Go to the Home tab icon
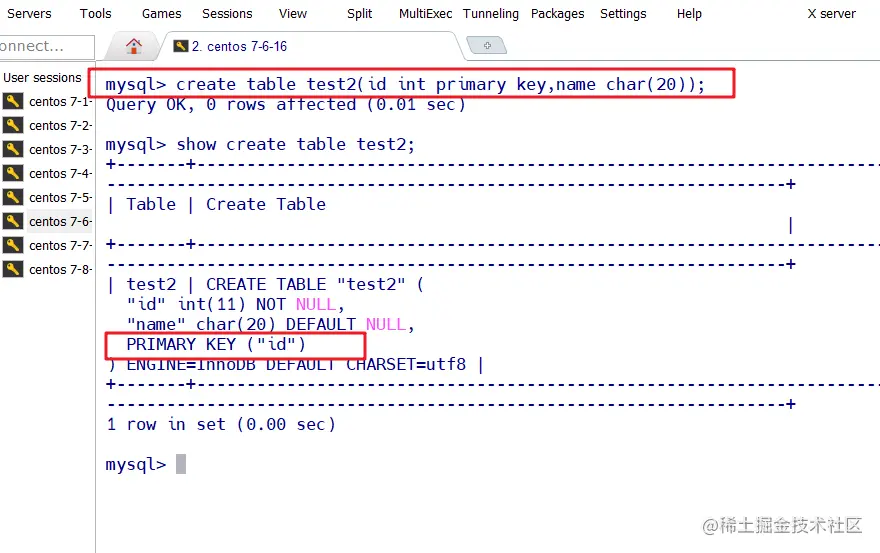 pyautogui.click(x=134, y=46)
